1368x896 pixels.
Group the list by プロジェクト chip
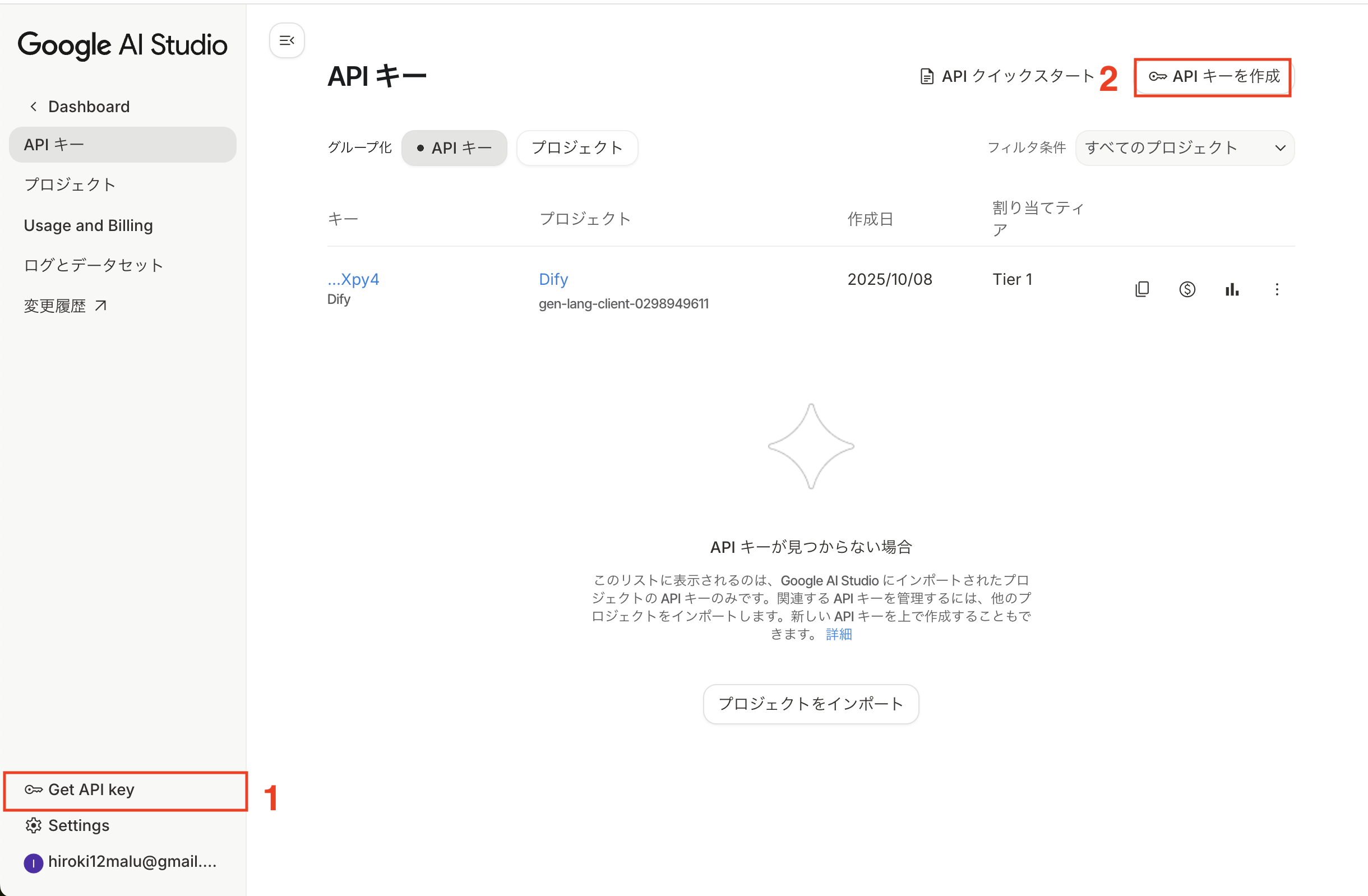576,148
